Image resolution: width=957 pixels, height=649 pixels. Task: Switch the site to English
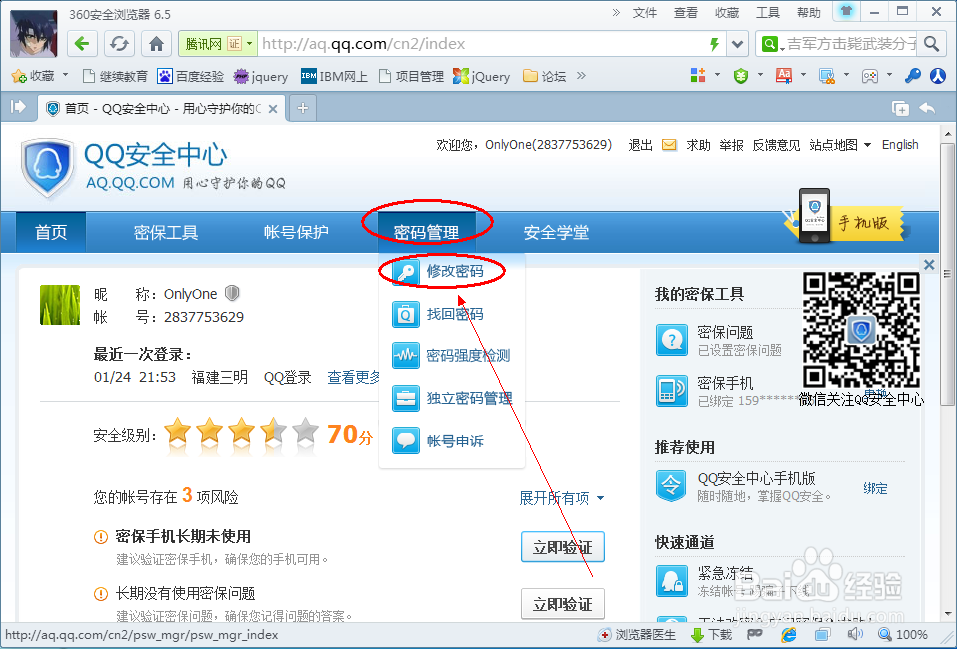pyautogui.click(x=900, y=145)
